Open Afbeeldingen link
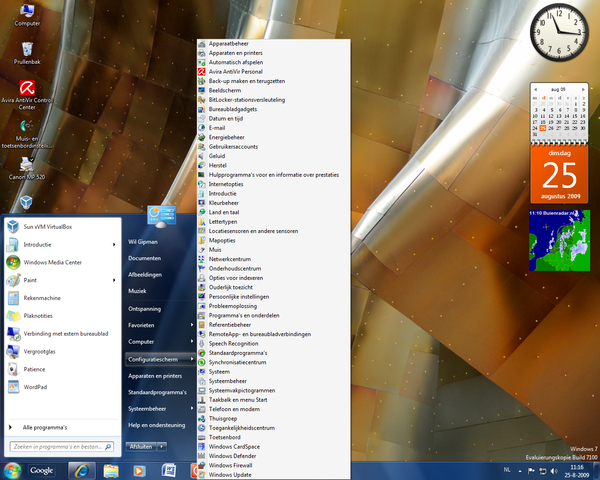Viewport: 600px width, 480px height. 145,275
